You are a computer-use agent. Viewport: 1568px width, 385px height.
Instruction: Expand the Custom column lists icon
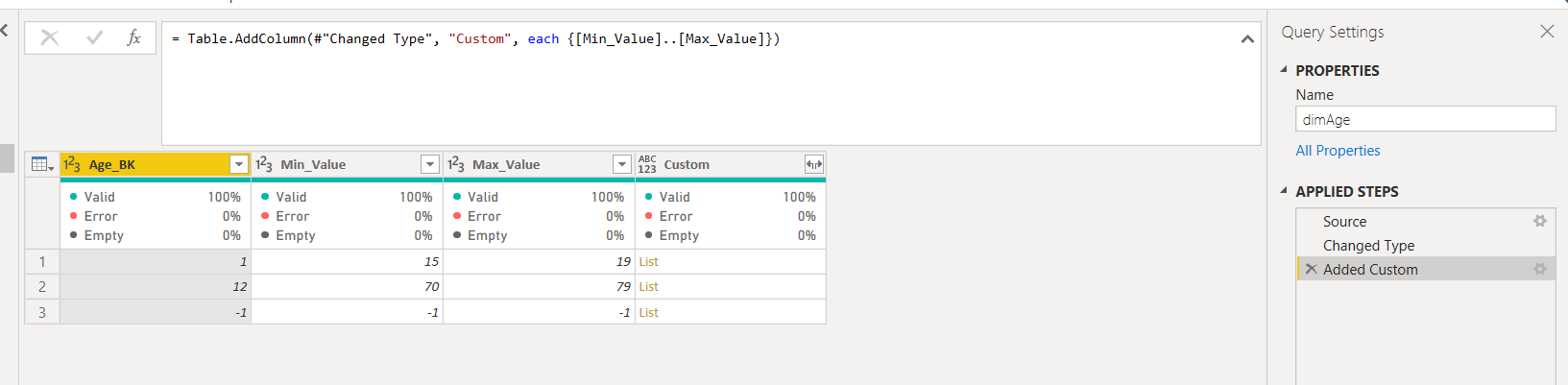pos(813,164)
